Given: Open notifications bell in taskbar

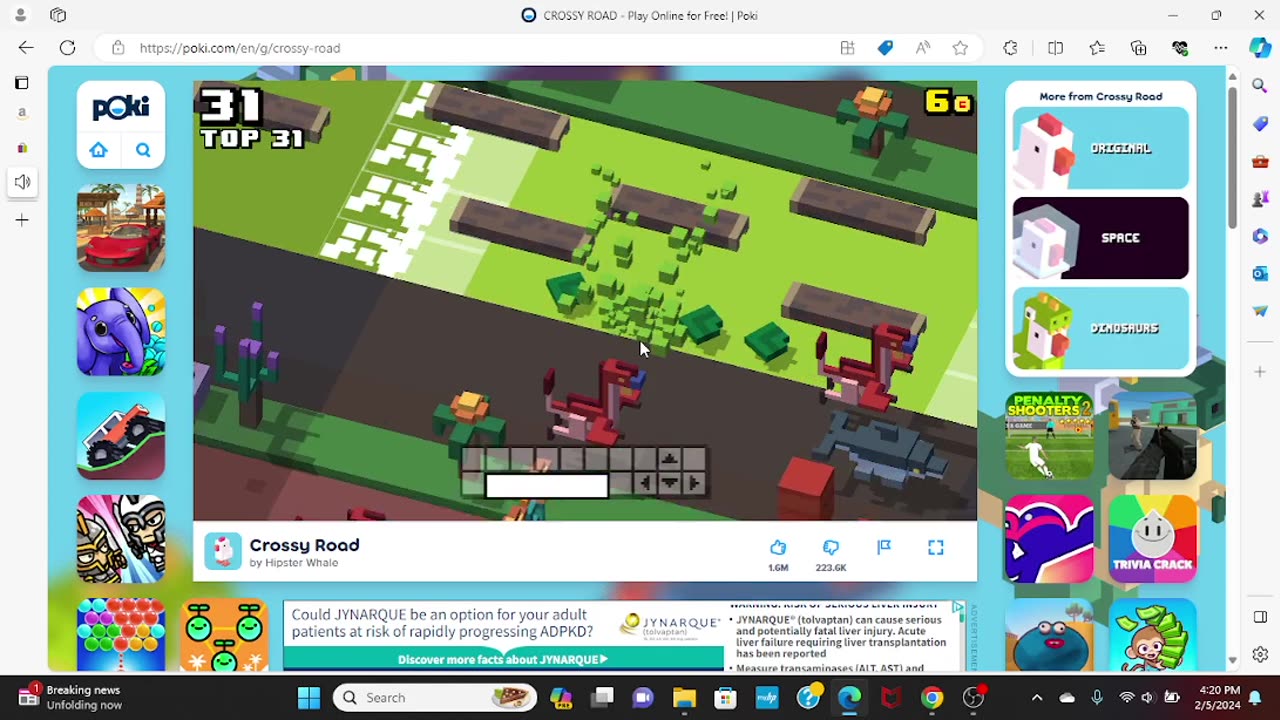Looking at the screenshot, I should tap(1254, 698).
